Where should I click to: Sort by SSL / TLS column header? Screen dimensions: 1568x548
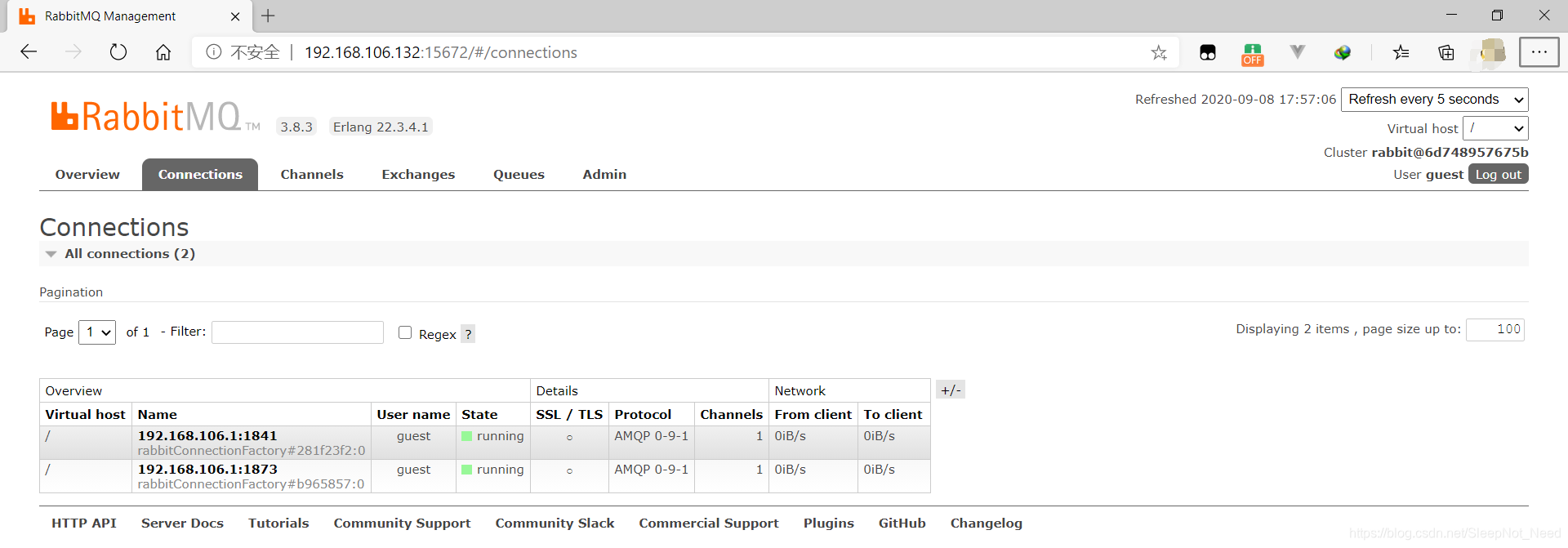pos(569,415)
